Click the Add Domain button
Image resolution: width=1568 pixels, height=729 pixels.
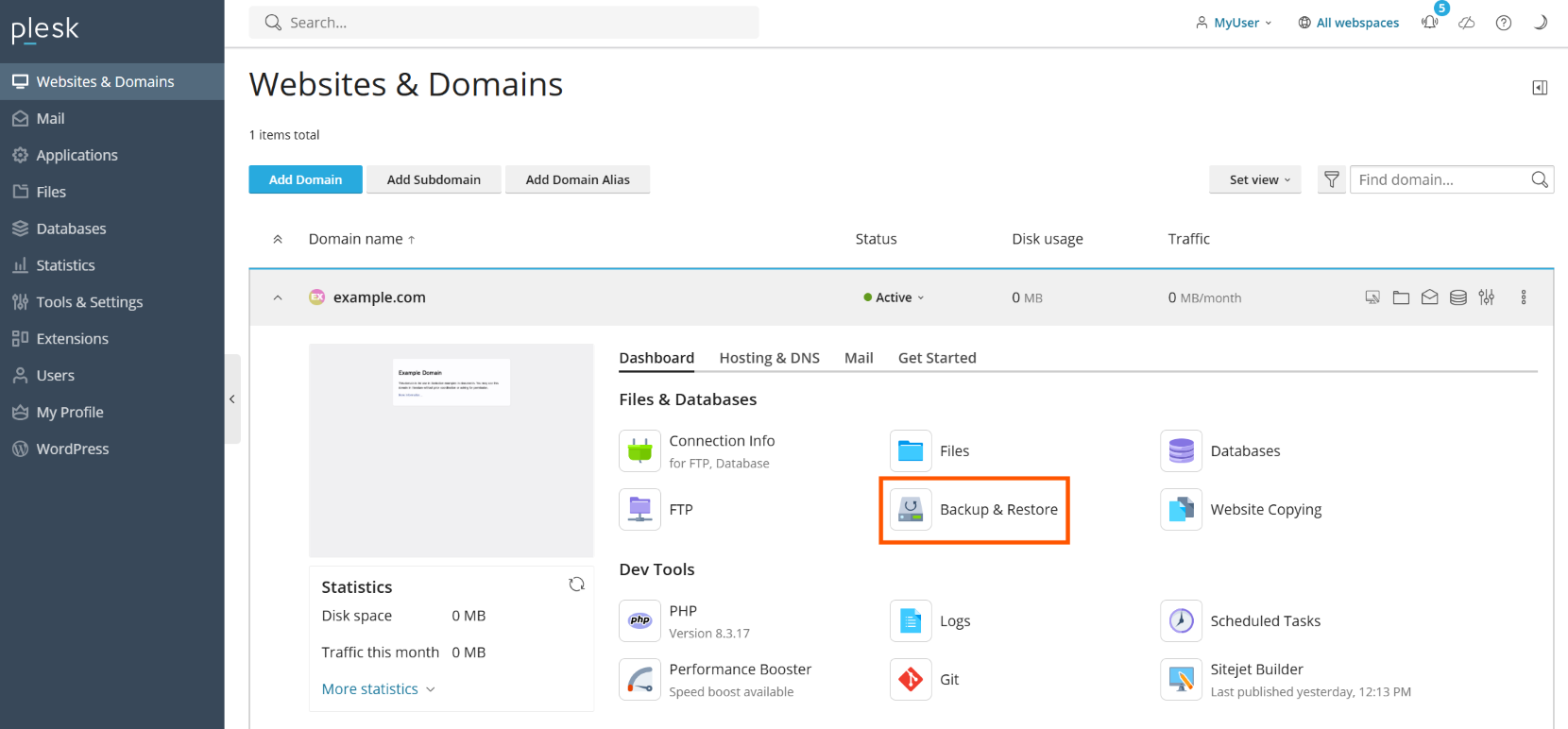305,179
